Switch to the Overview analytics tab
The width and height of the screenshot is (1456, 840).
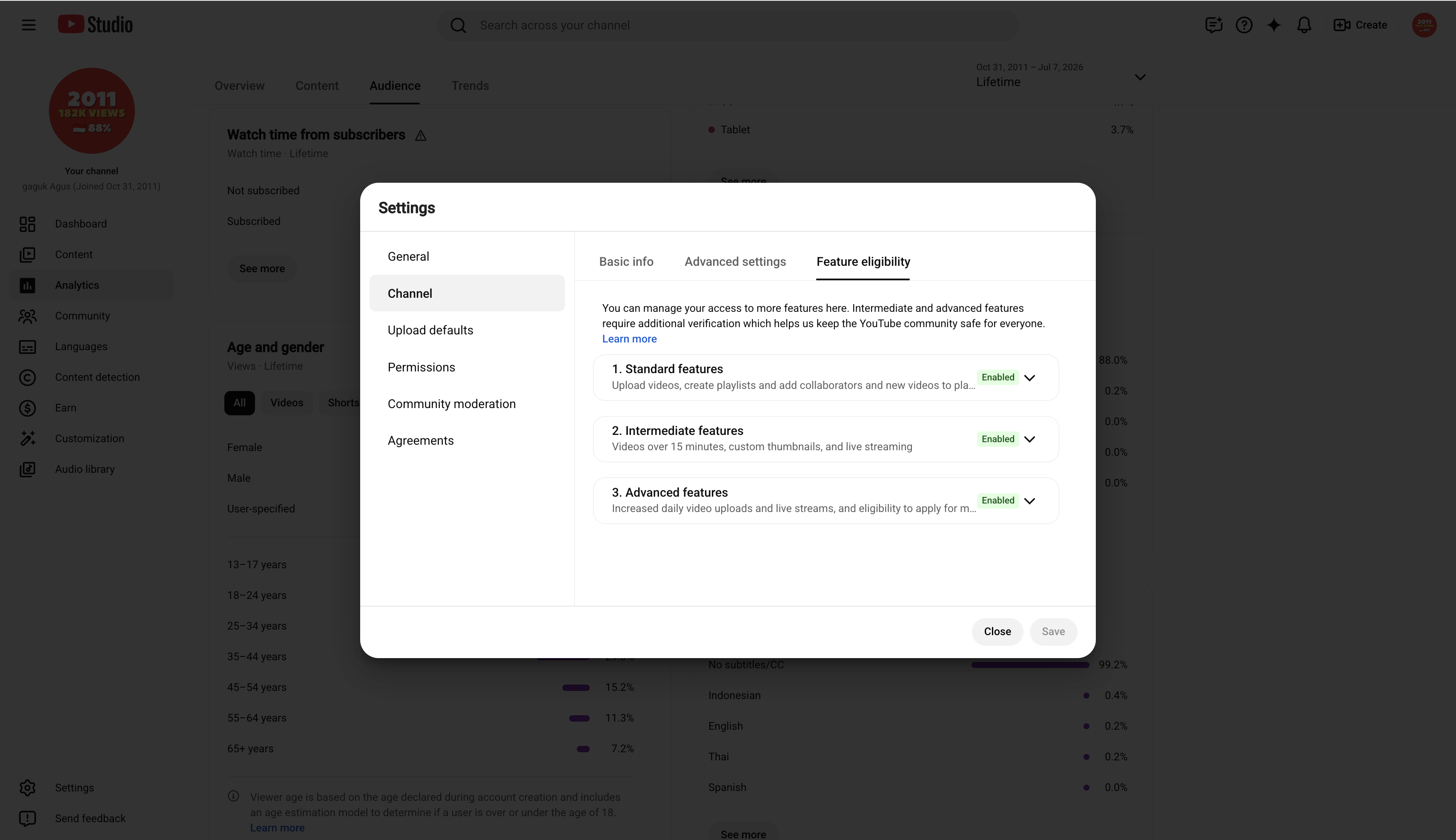click(x=239, y=85)
